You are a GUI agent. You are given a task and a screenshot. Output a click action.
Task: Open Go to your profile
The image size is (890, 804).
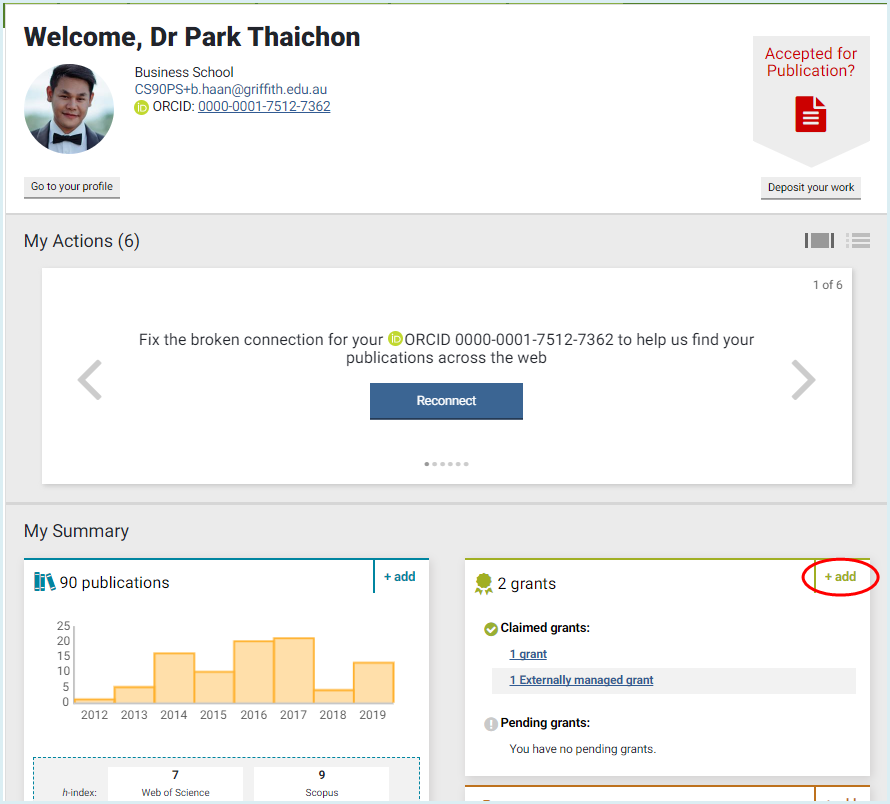click(x=72, y=187)
